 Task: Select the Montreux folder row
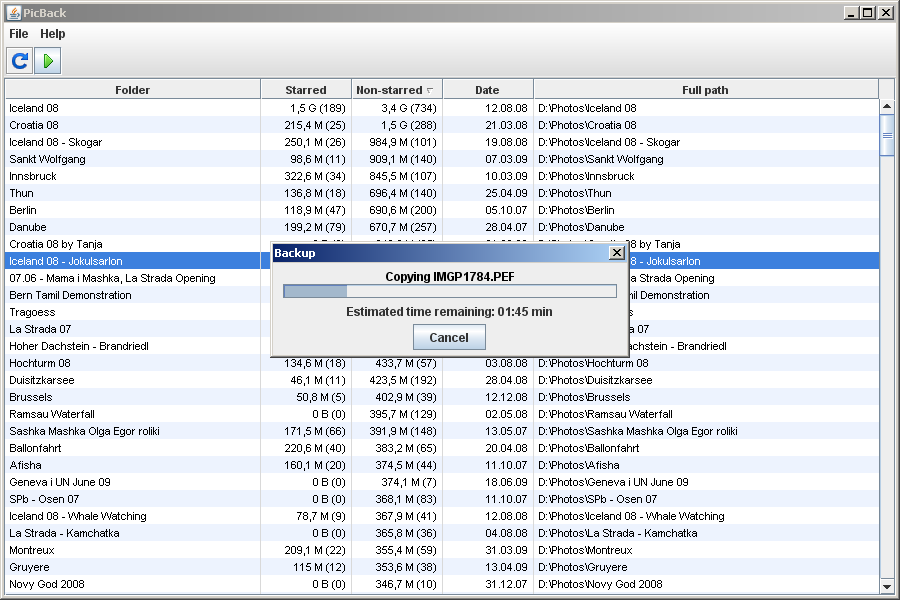(x=442, y=550)
